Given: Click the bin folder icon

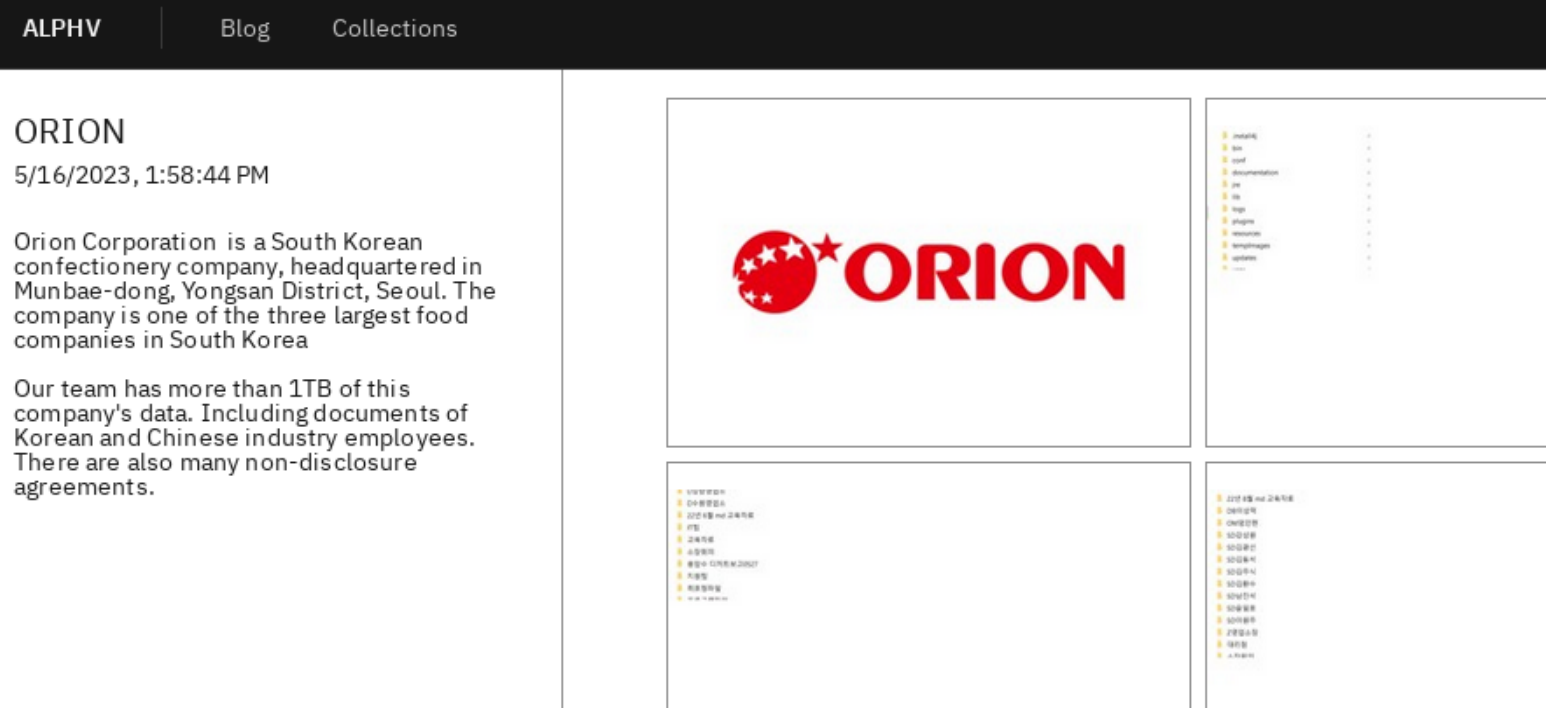Looking at the screenshot, I should pos(1224,148).
